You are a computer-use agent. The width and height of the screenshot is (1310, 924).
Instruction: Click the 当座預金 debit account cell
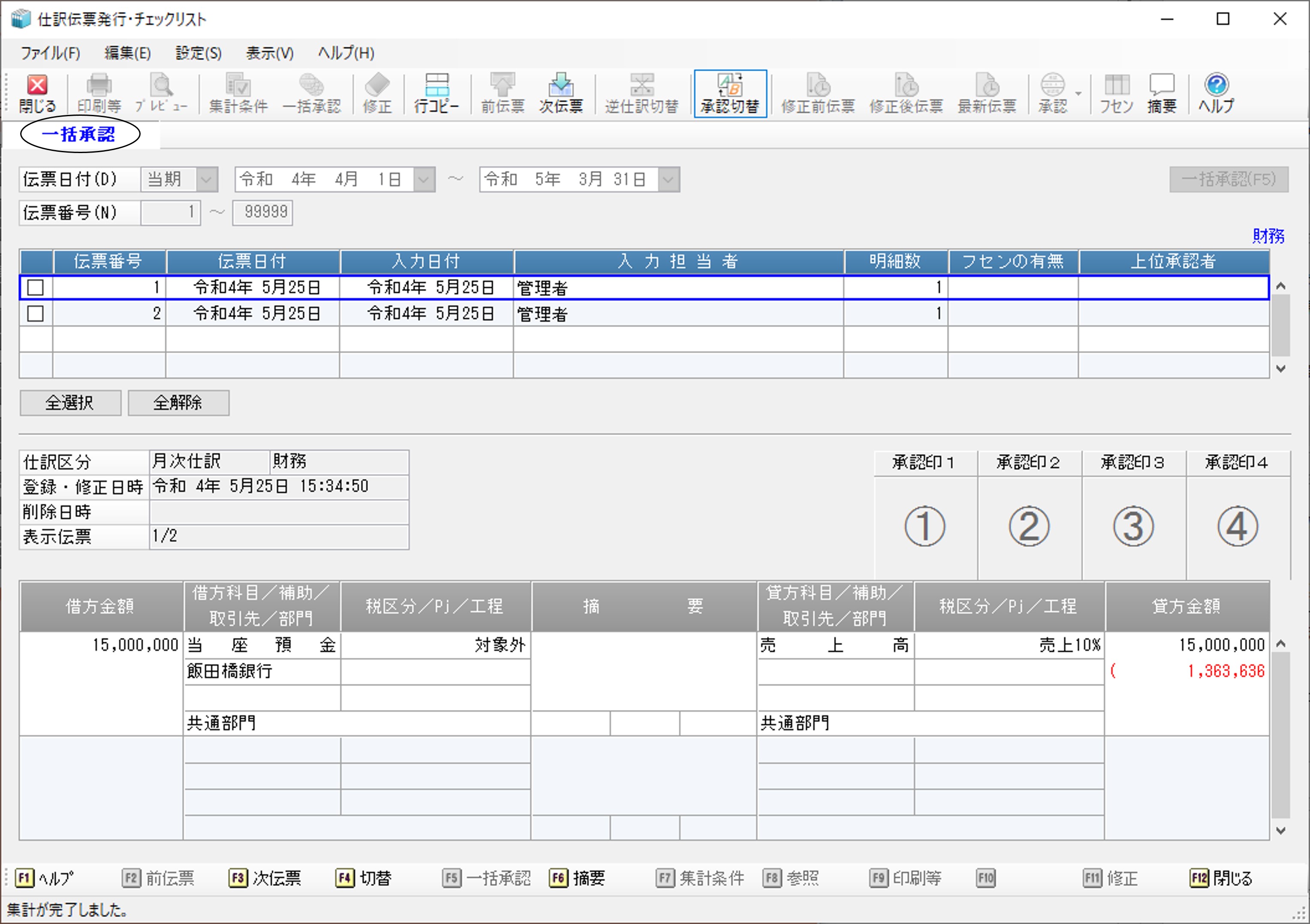click(262, 646)
